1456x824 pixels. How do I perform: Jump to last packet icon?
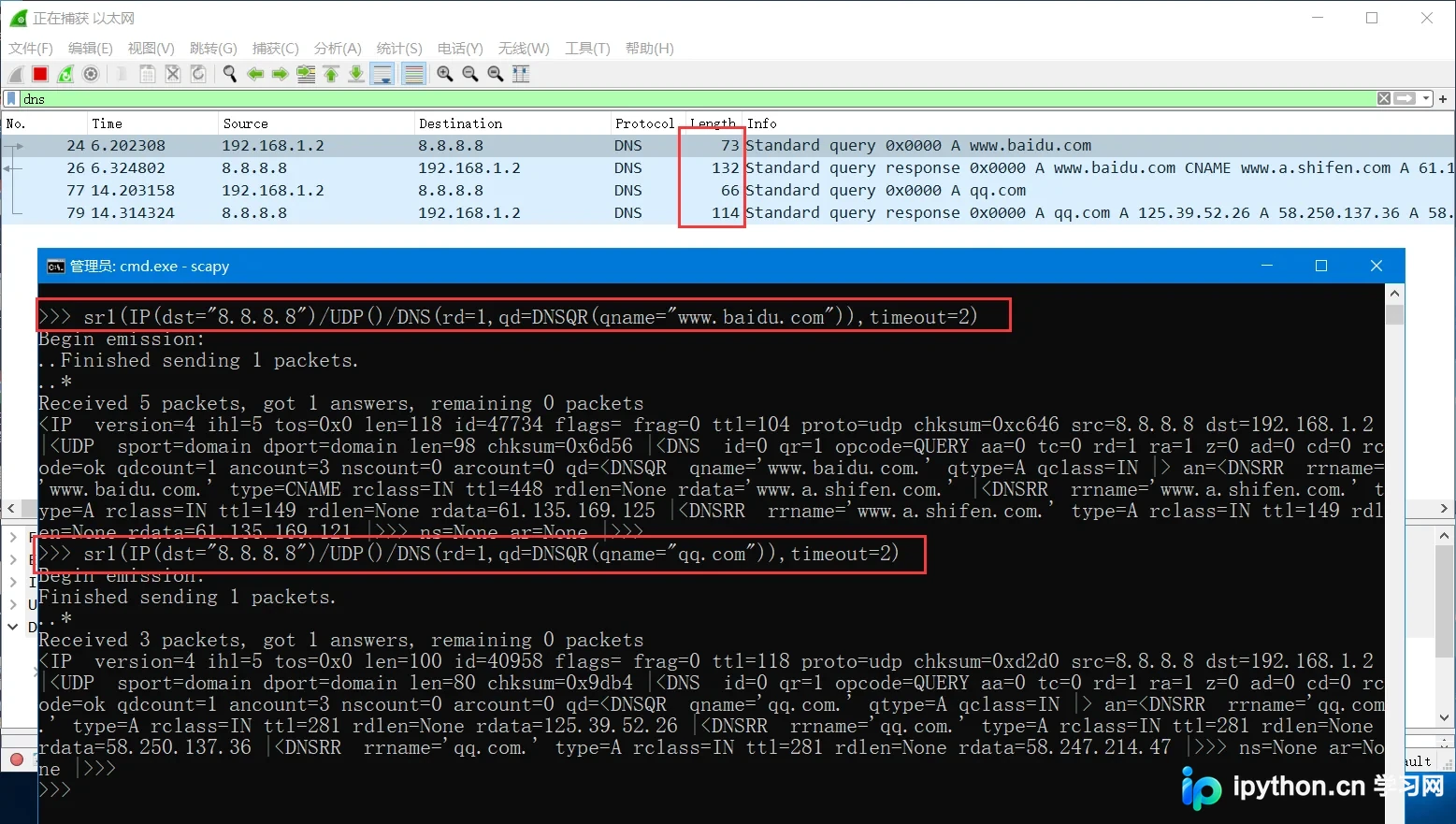356,74
